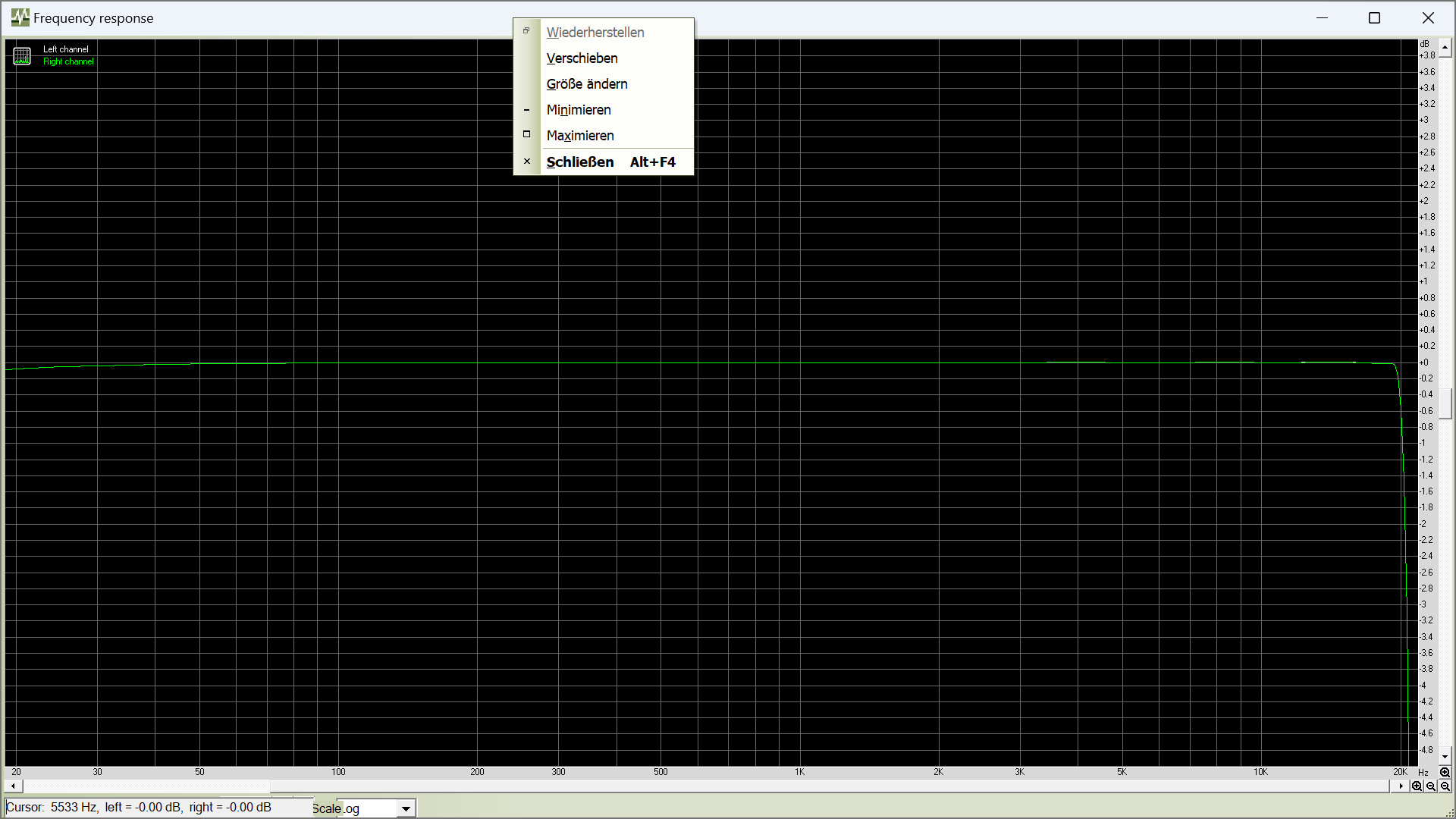Click the vertical zoom-out magnifier icon
Image resolution: width=1456 pixels, height=819 pixels.
pos(1445,786)
